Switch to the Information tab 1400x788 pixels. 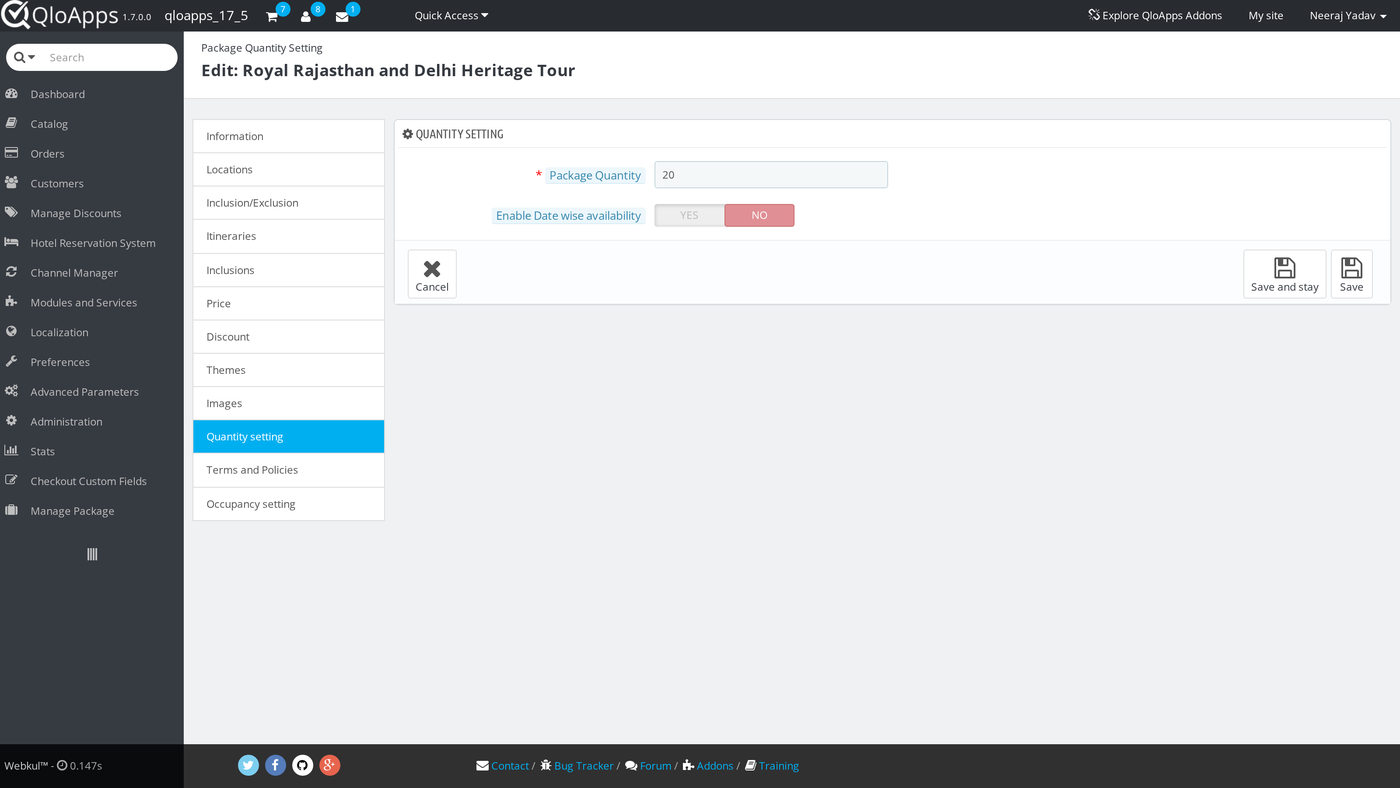[289, 136]
